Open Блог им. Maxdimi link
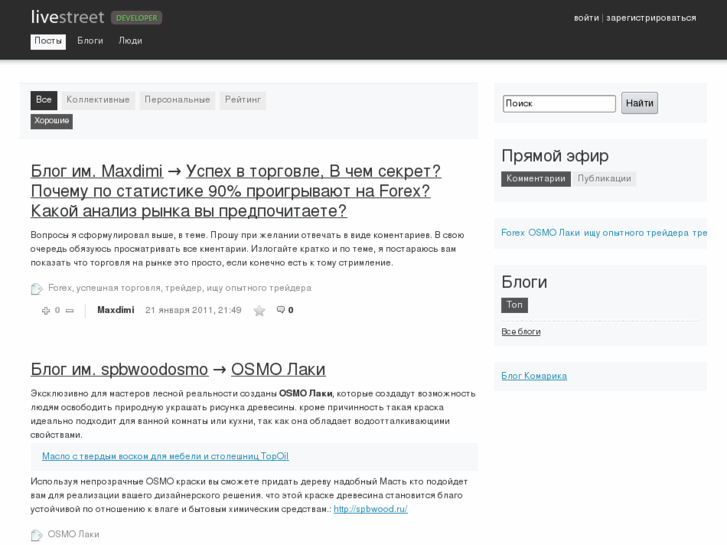Screen dimensions: 727x545 tap(97, 171)
